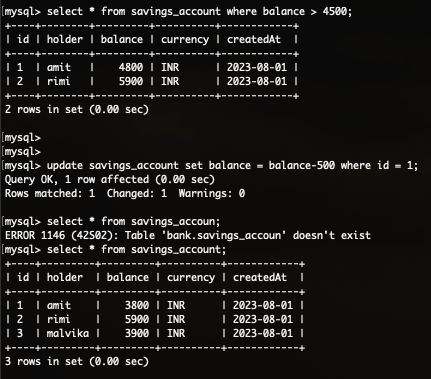The image size is (431, 379).
Task: Click the update savings_account command line
Action: (x=211, y=166)
